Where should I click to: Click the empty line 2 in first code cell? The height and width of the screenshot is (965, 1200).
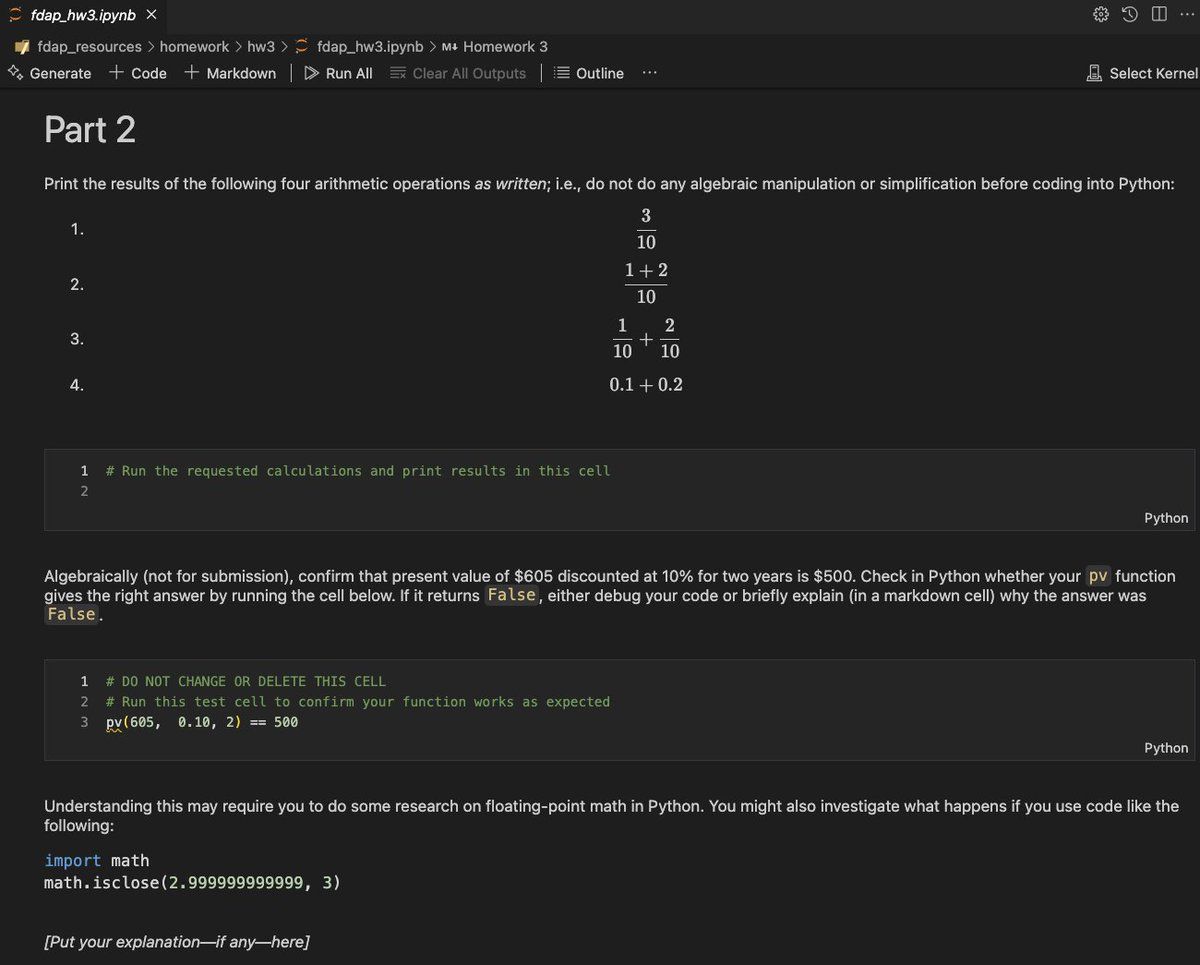(400, 491)
